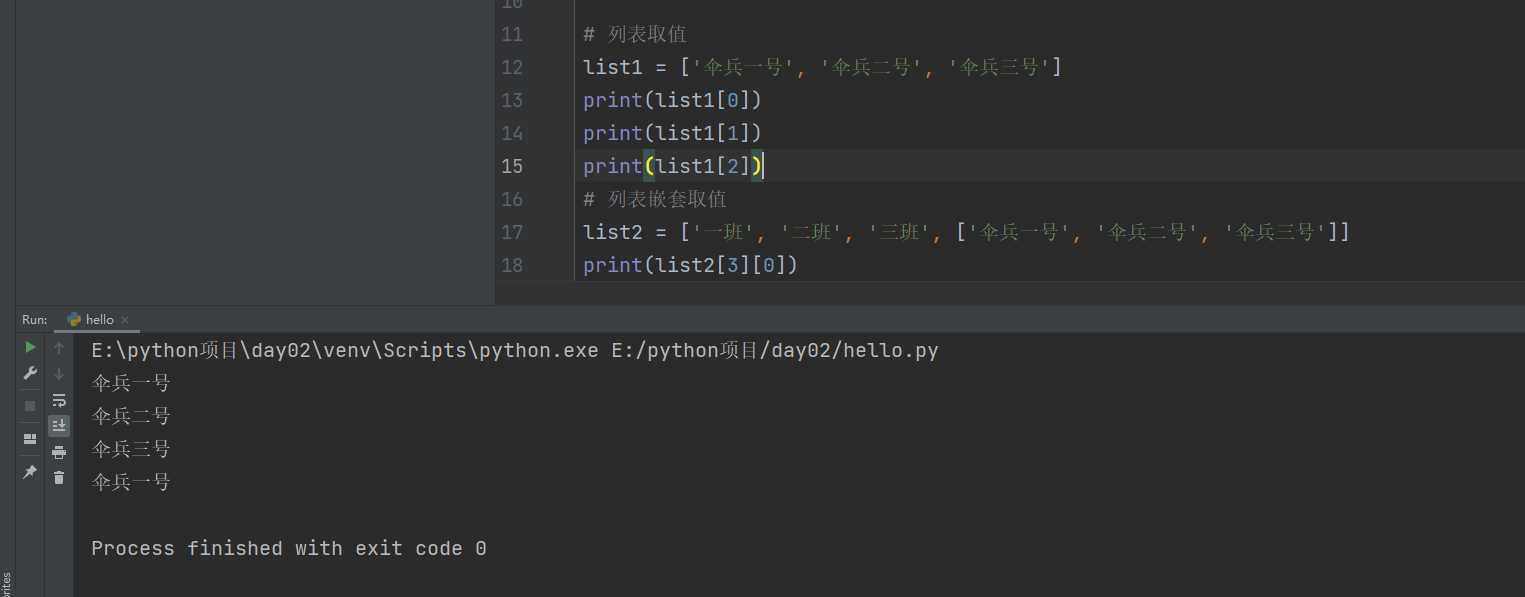The height and width of the screenshot is (597, 1525).
Task: Click line number 17 in the gutter
Action: point(512,232)
